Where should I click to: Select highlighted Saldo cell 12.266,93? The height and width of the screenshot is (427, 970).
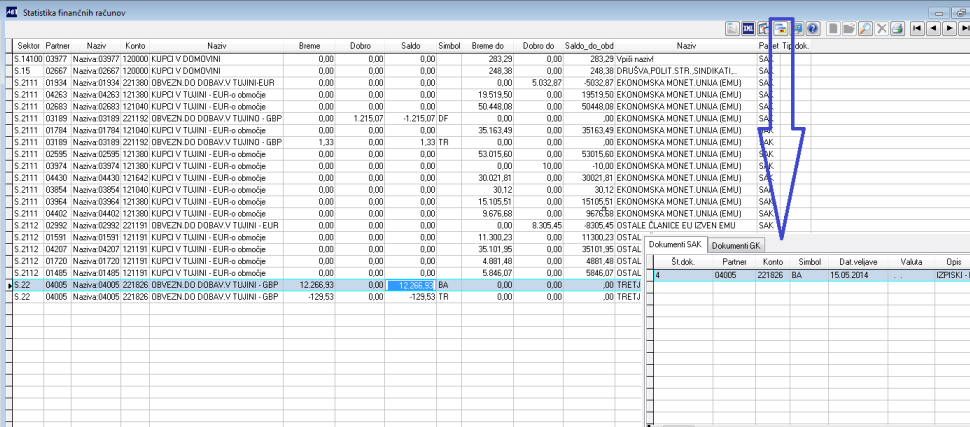tap(410, 285)
